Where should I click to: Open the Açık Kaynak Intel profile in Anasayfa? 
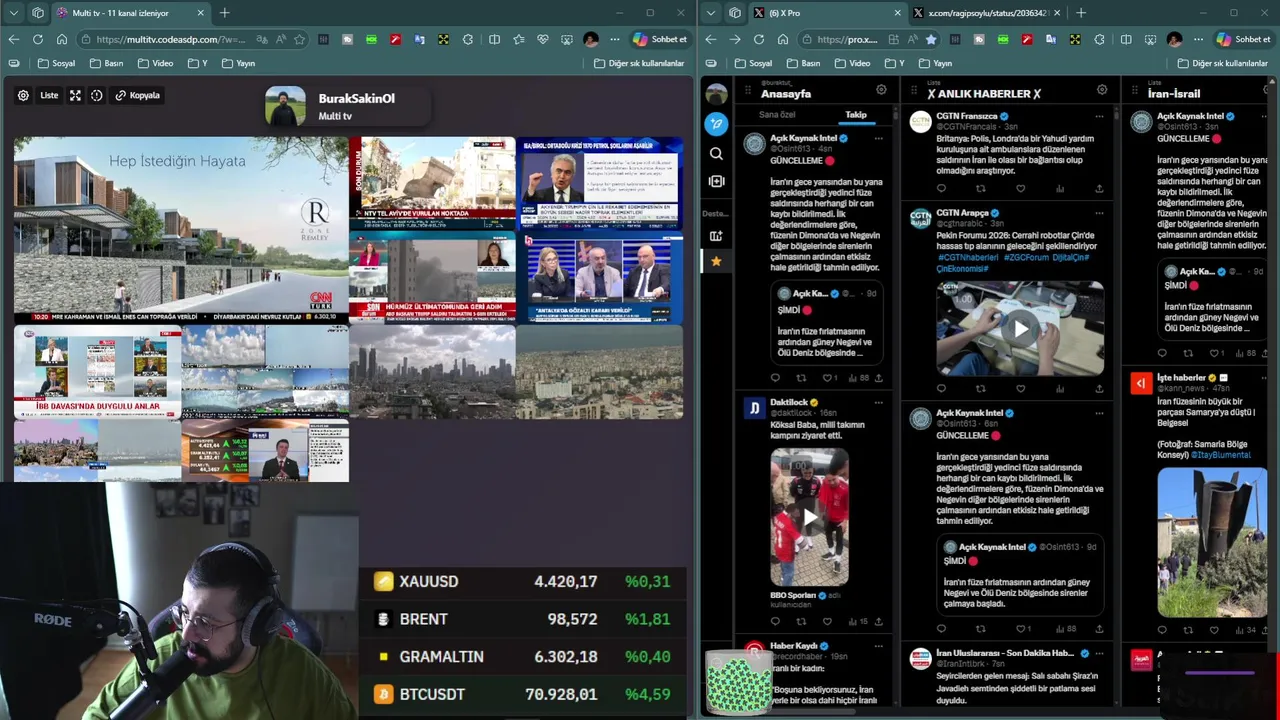pos(803,138)
